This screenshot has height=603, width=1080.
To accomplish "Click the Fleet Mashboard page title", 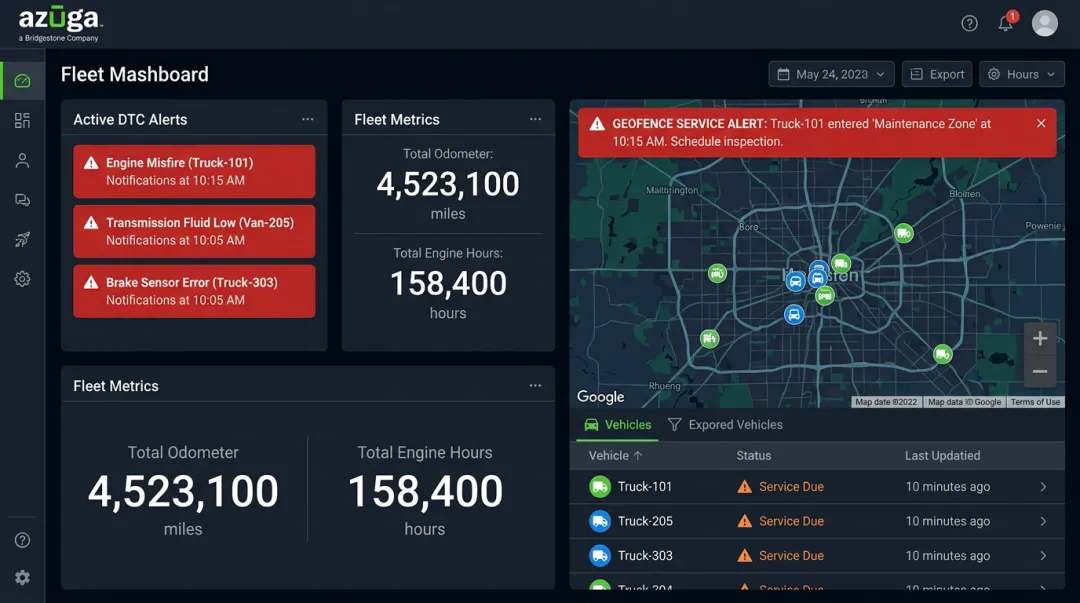I will pos(134,74).
